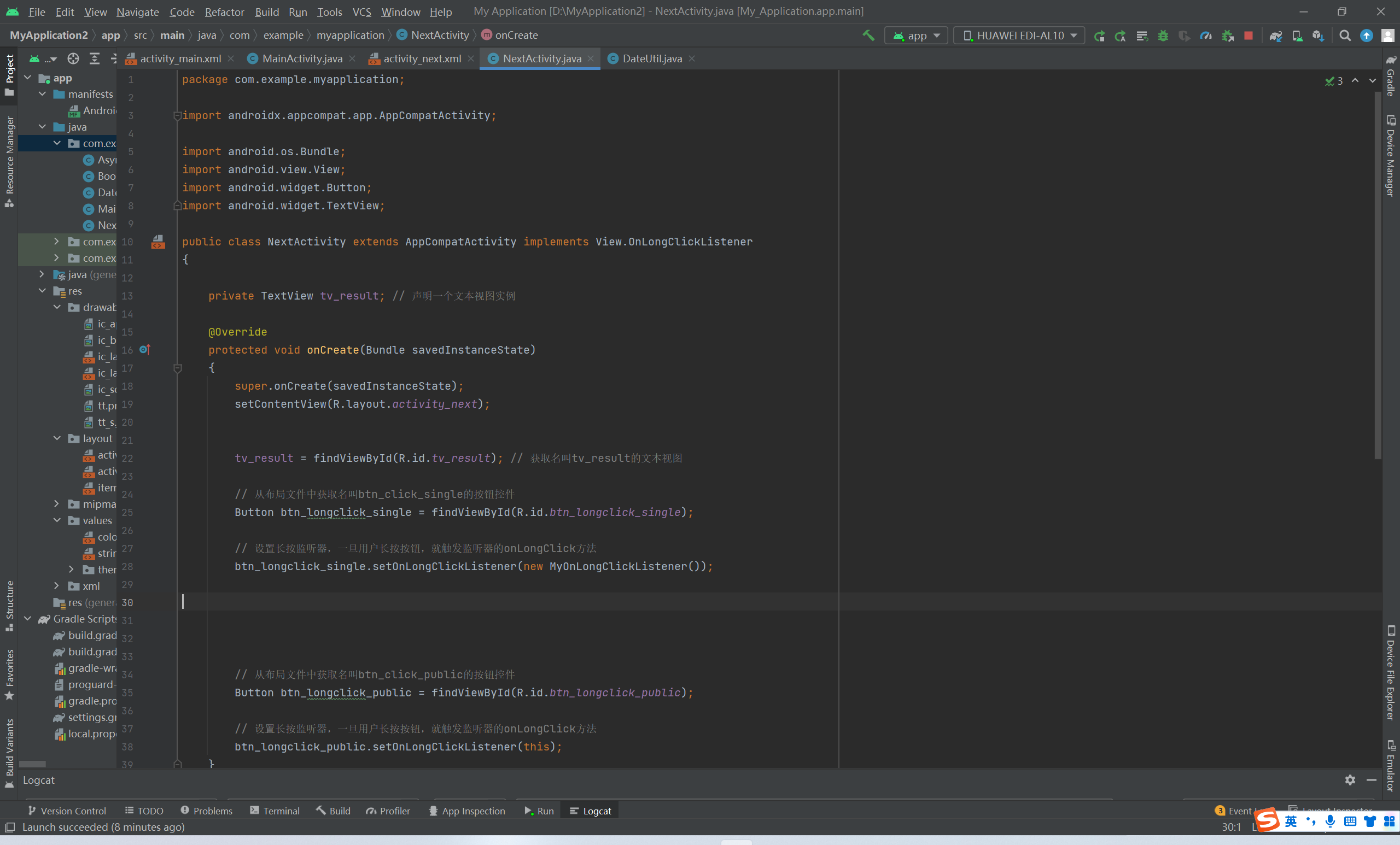The image size is (1400, 845).
Task: Open the Terminal tool window button
Action: (x=275, y=811)
